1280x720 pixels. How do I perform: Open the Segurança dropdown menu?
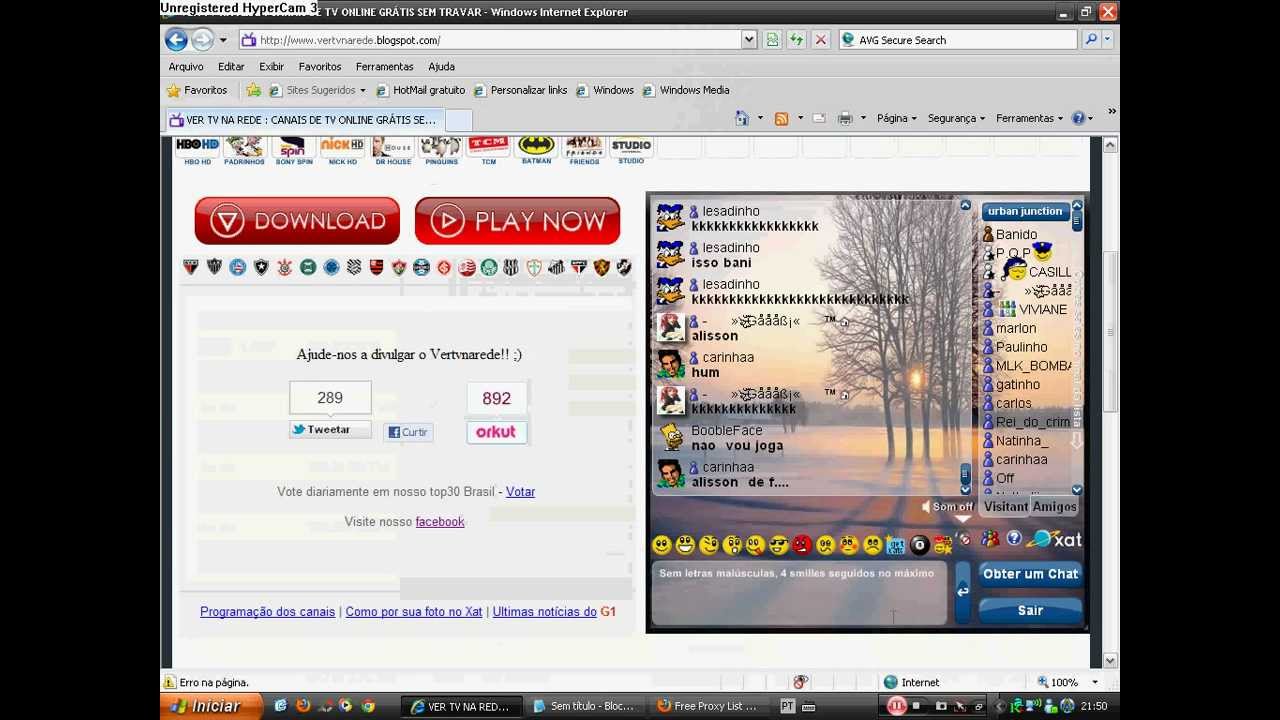point(956,118)
